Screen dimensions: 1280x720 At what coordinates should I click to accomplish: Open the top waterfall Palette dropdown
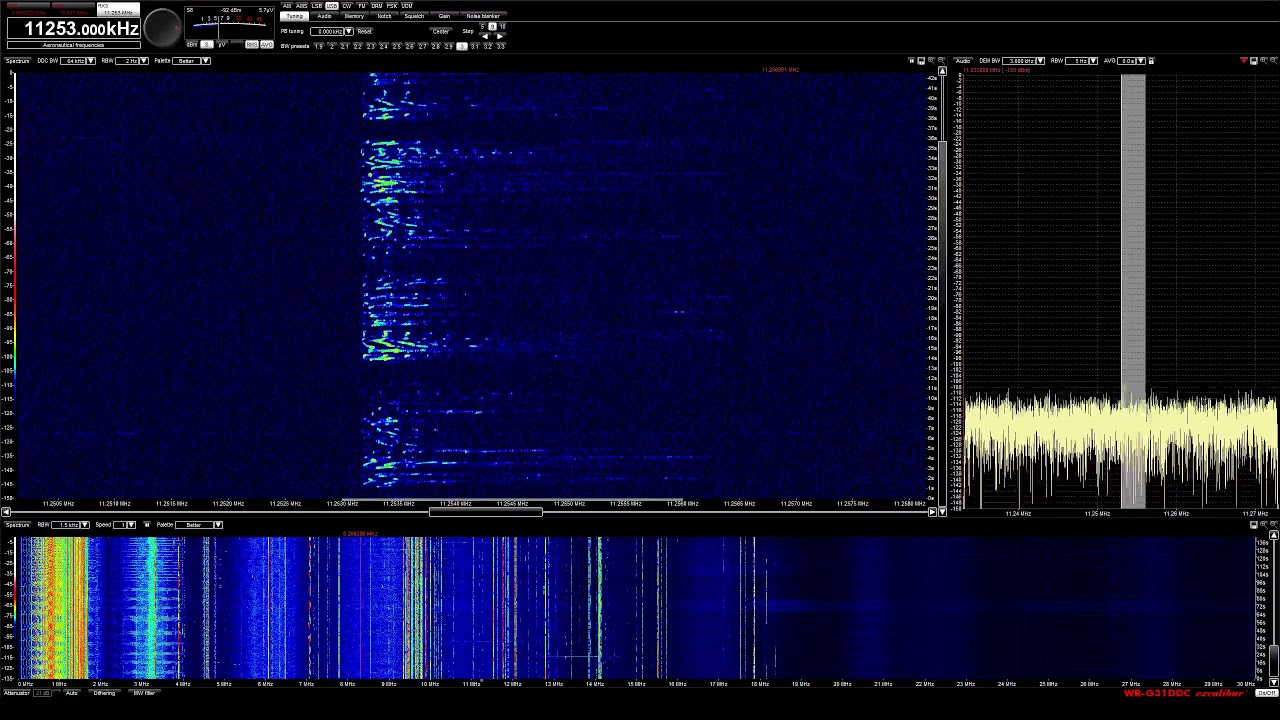coord(206,61)
